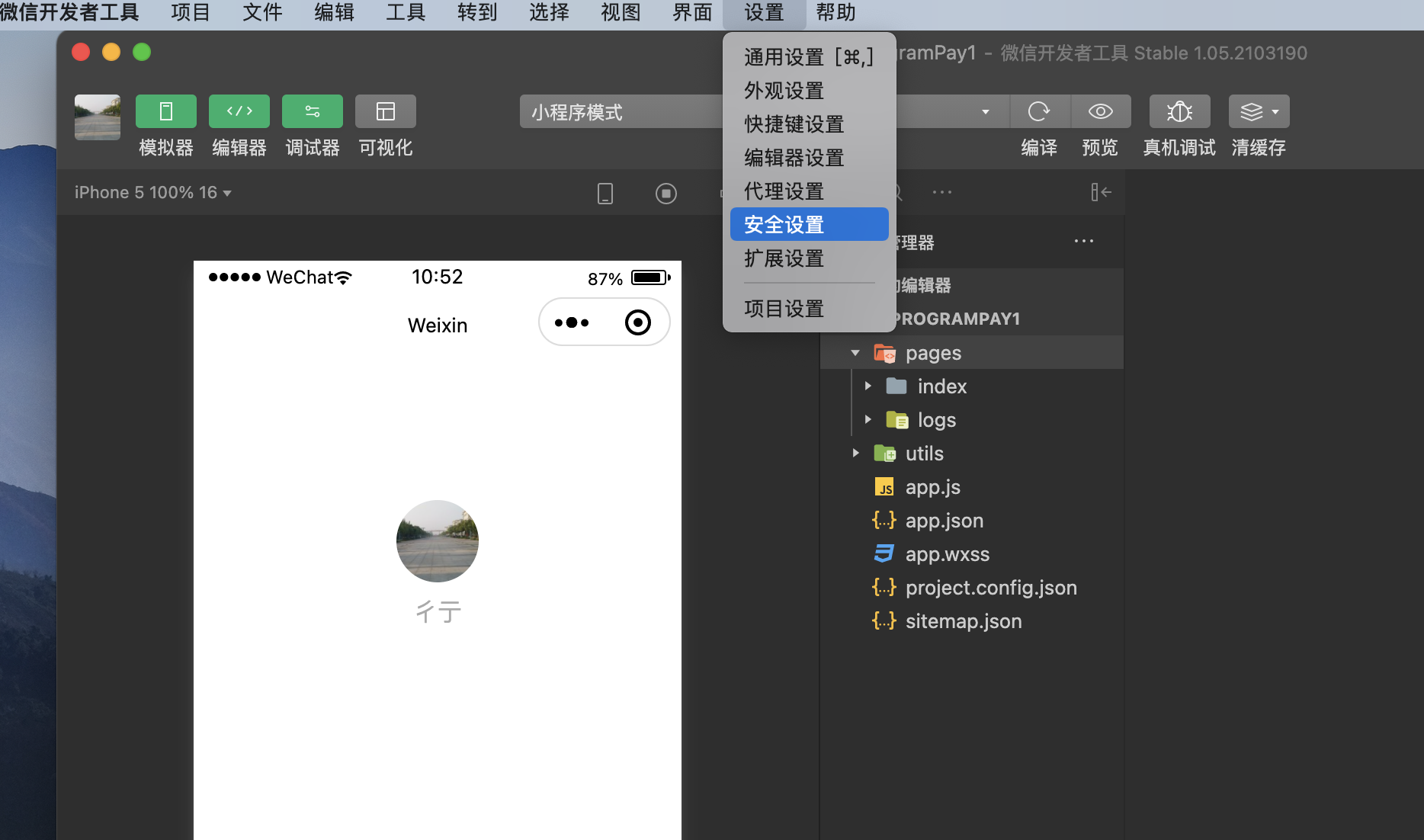Click the app.json braces file icon
Screen dimensions: 1424x840
pyautogui.click(x=884, y=521)
